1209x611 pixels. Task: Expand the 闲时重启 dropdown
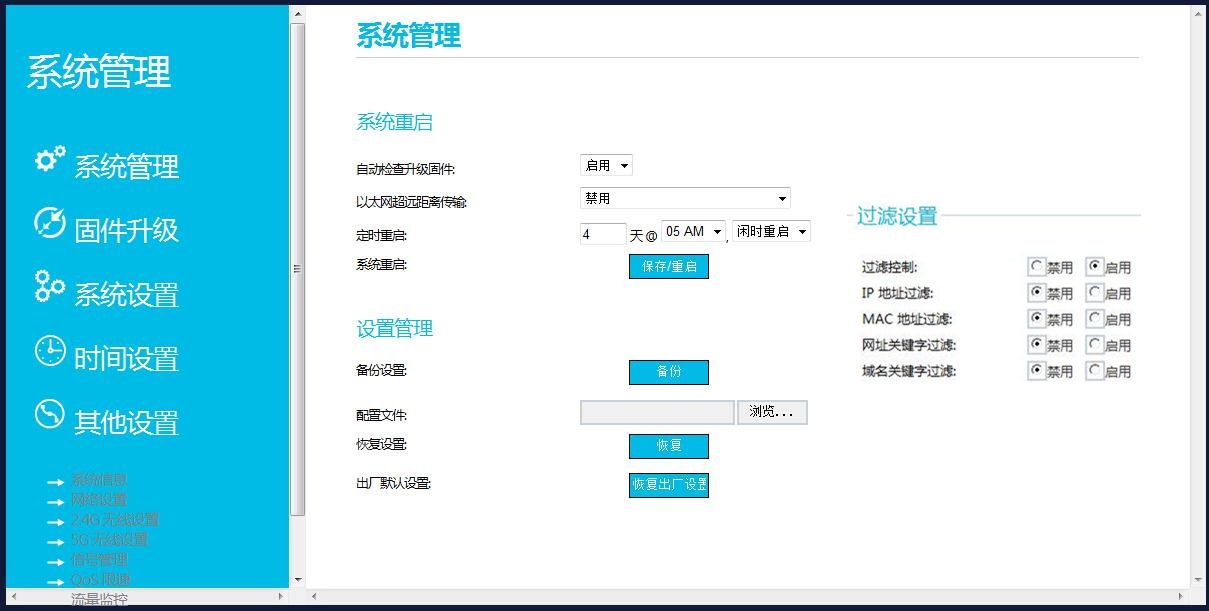coord(771,231)
